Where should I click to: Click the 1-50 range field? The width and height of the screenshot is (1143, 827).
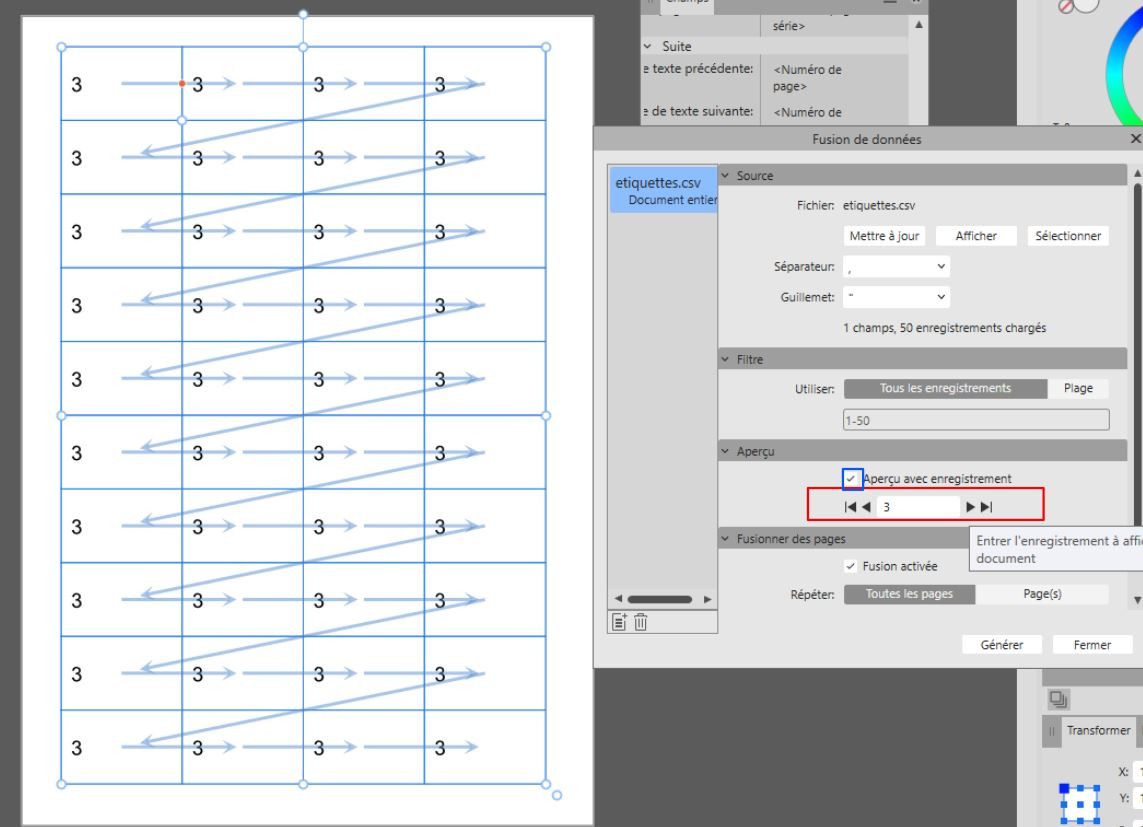pos(976,420)
